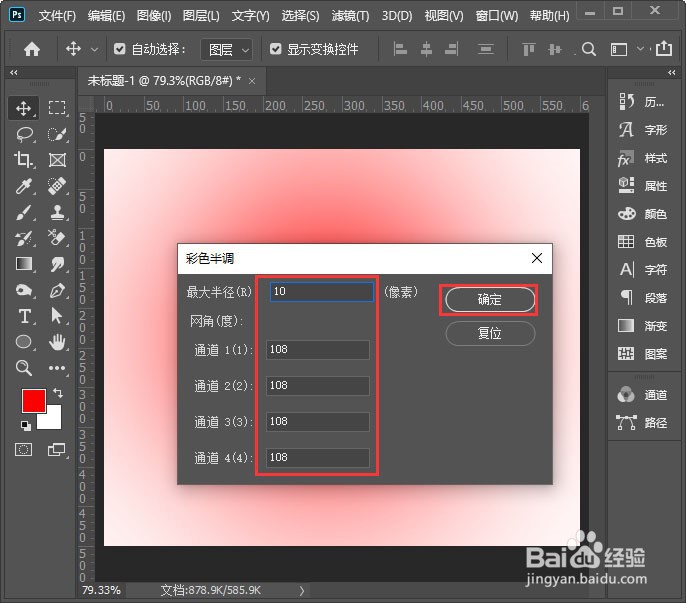Change the screen mode icon

tap(57, 449)
